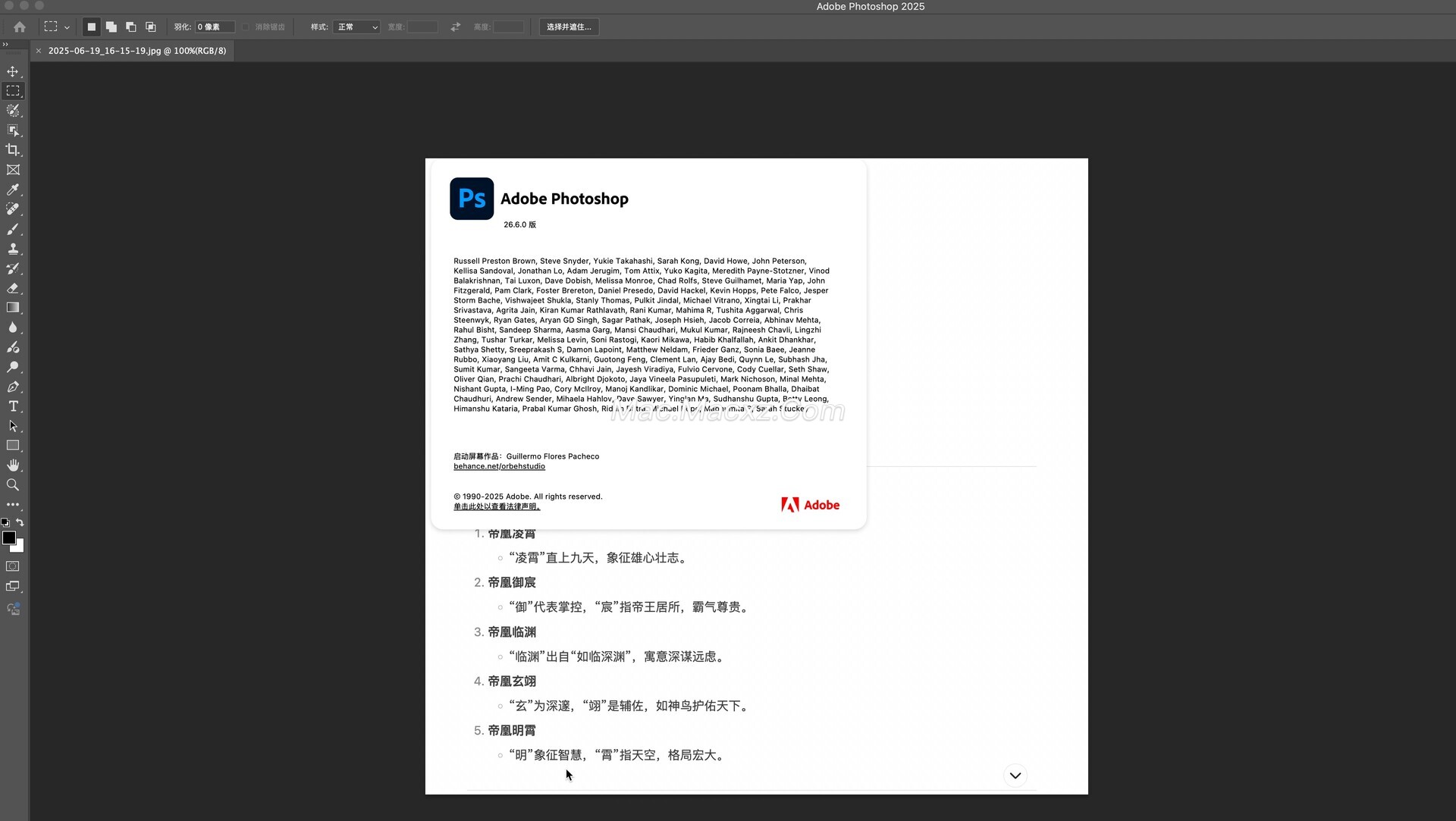The width and height of the screenshot is (1456, 821).
Task: Click the '帝凰玄翊' heading text
Action: click(512, 682)
